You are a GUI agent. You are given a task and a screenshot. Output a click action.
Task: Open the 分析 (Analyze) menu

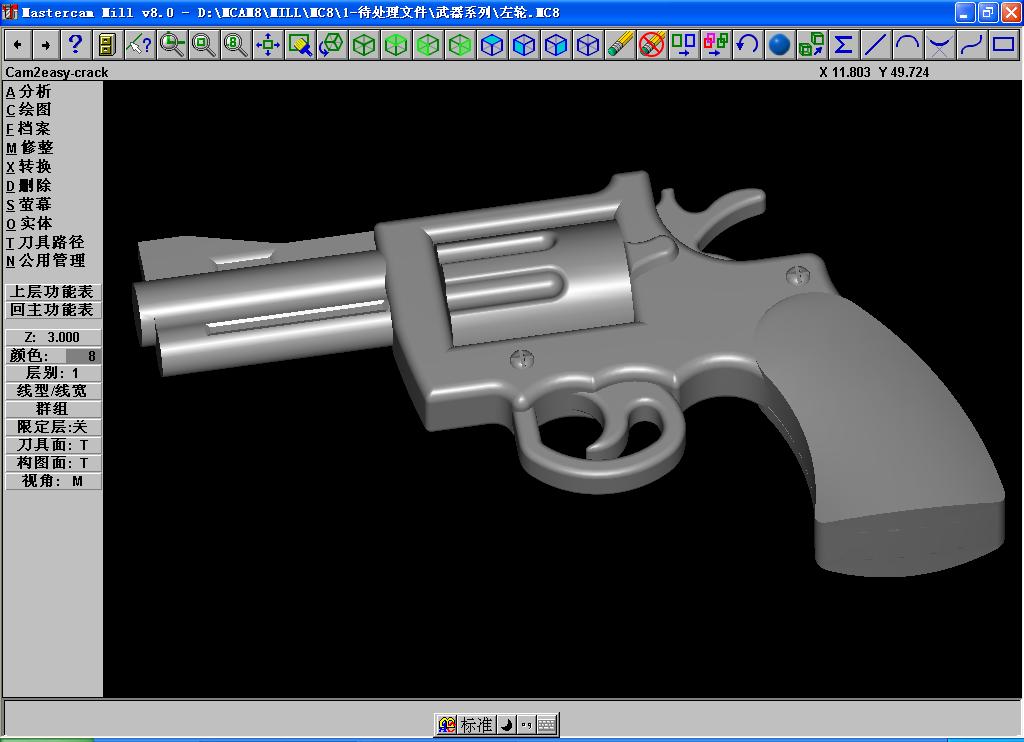(x=28, y=91)
